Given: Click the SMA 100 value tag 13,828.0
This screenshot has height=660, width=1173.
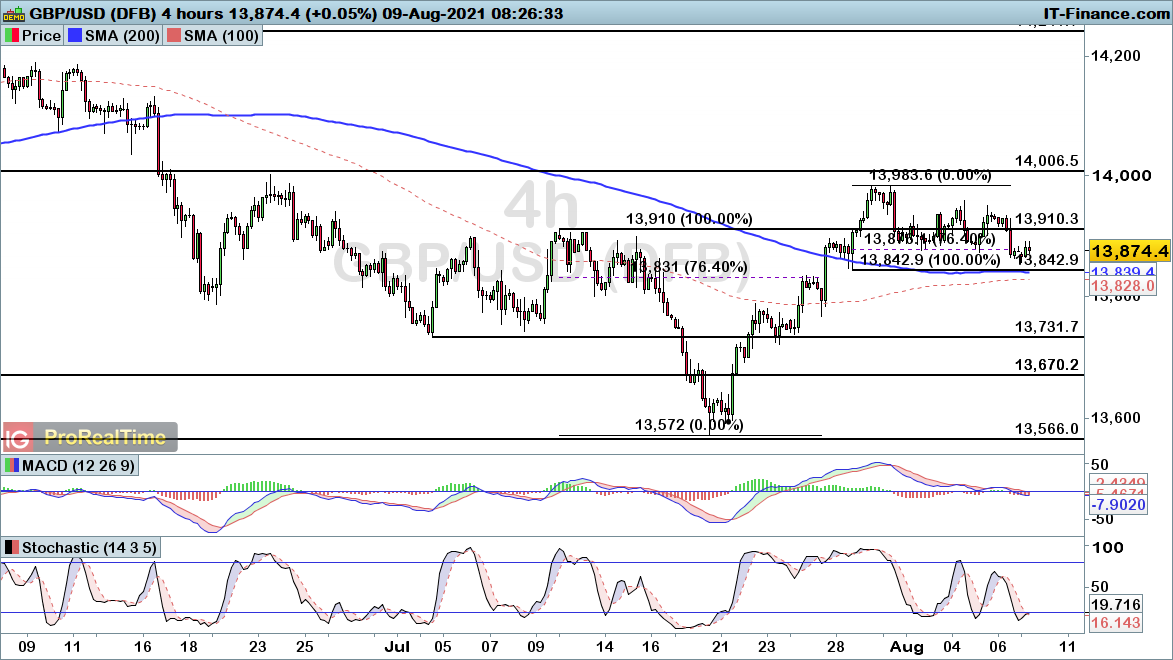Looking at the screenshot, I should coord(1123,286).
